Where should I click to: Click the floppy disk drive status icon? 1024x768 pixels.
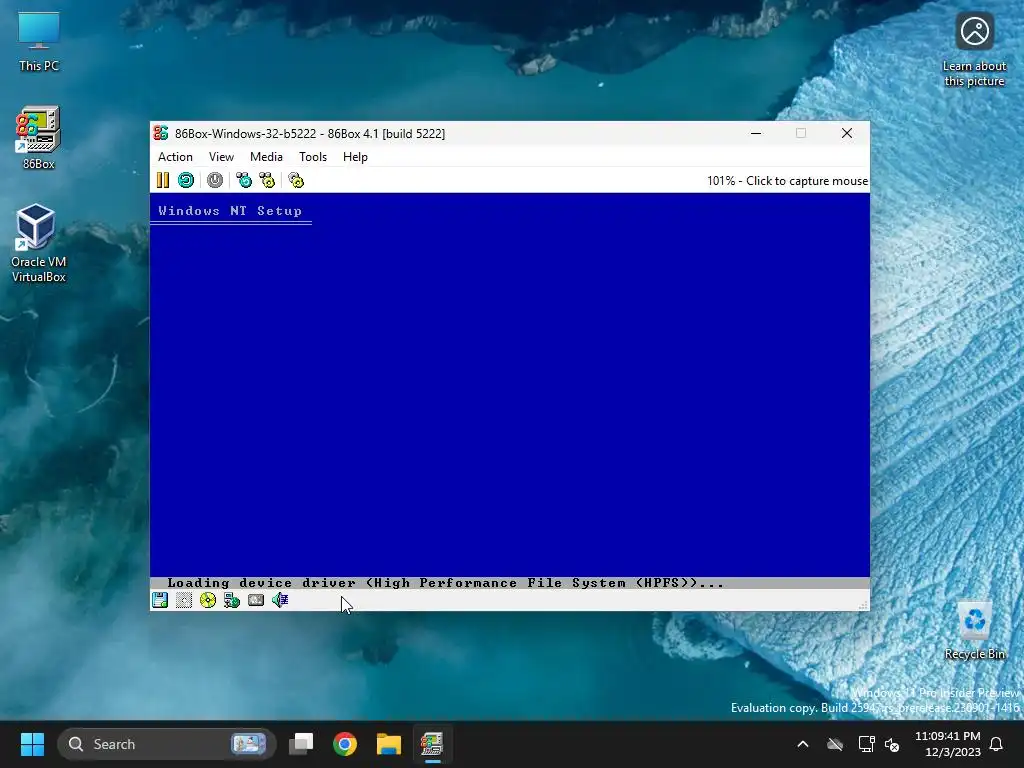(x=160, y=600)
